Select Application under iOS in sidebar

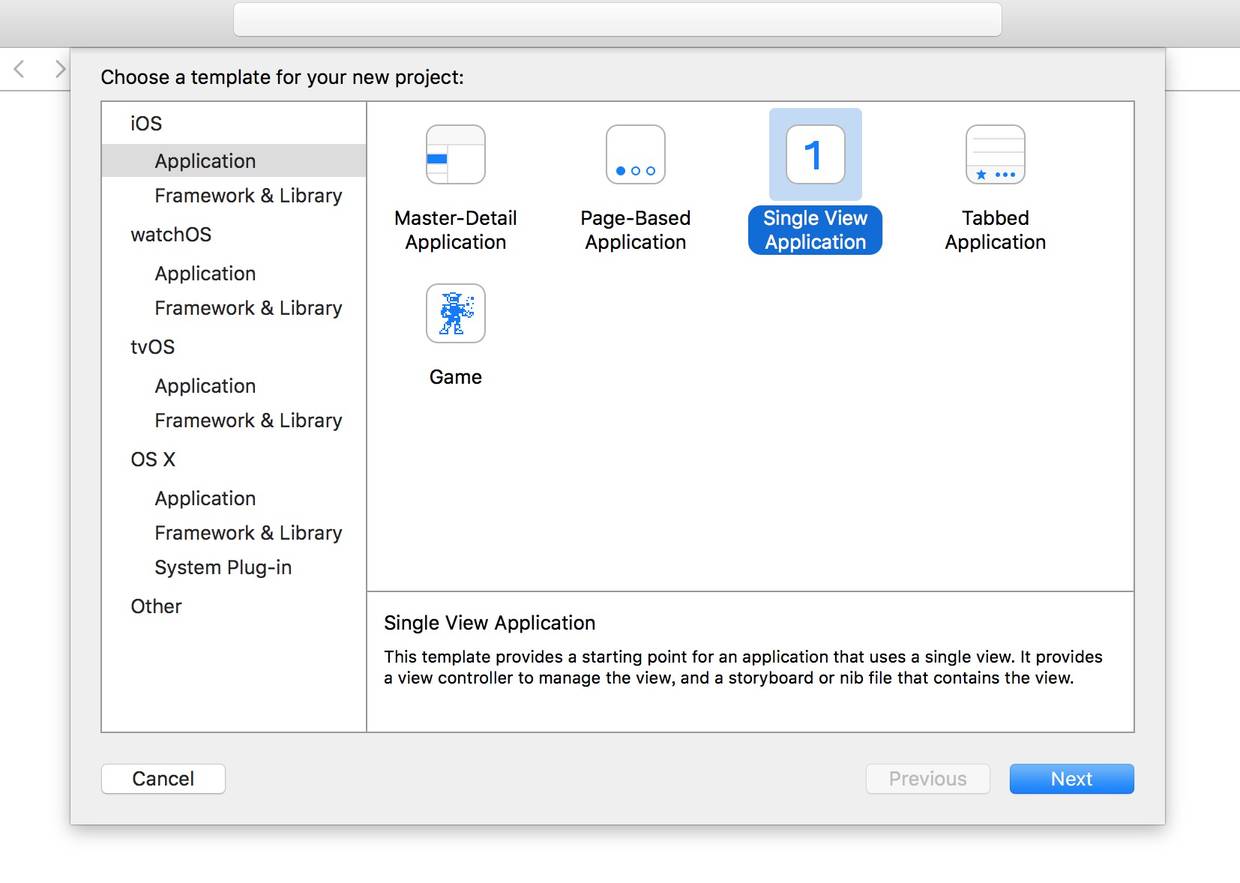coord(205,161)
